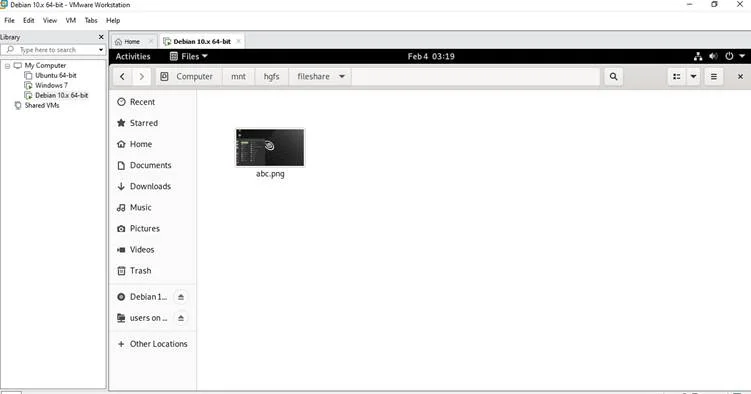
Task: Toggle list/grid view icon
Action: pyautogui.click(x=677, y=77)
